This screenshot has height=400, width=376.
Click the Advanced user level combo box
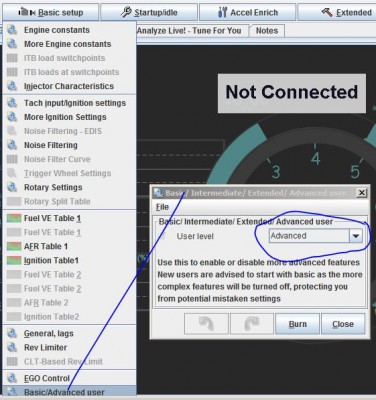click(315, 236)
